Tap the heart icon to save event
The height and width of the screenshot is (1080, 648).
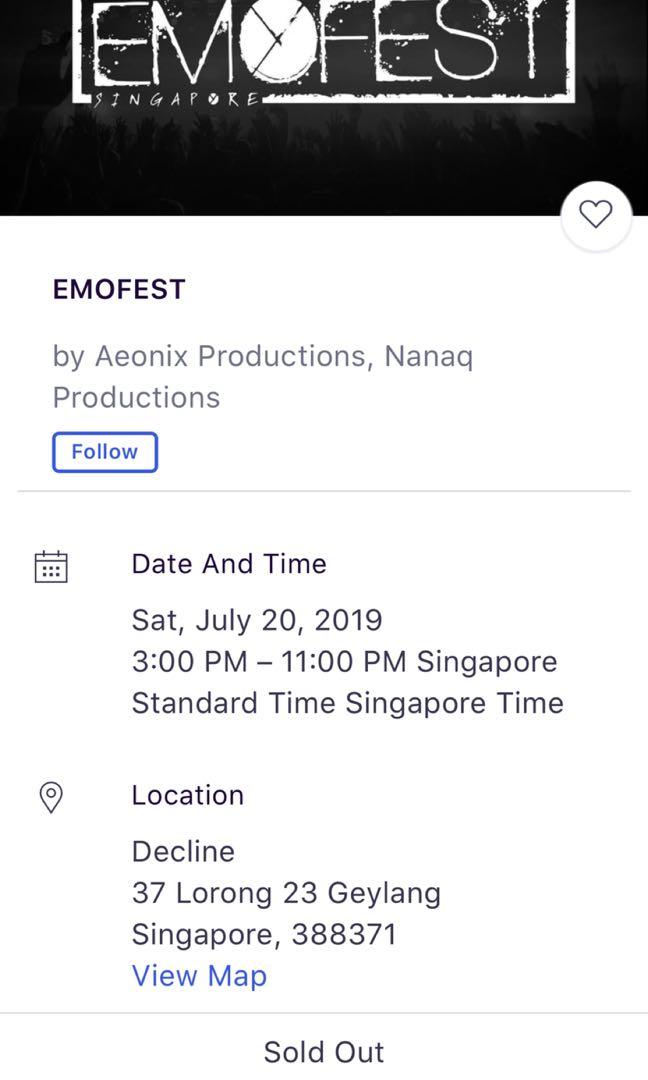596,214
